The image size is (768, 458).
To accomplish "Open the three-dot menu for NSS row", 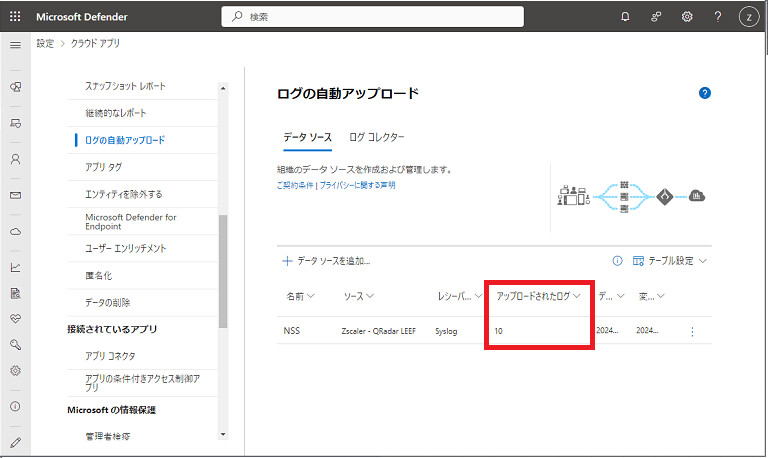I will click(692, 332).
